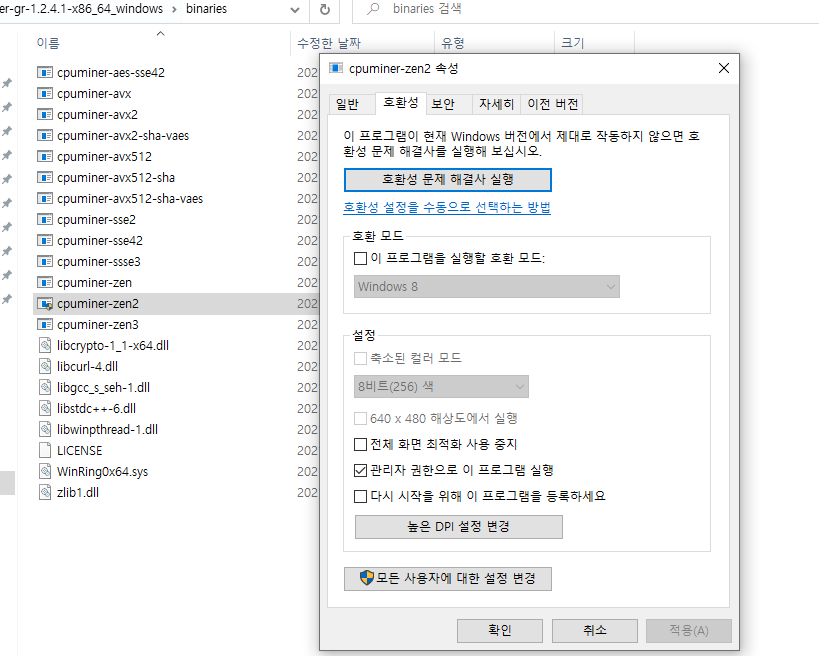Click the cpuminer-avx512 file icon

[x=45, y=156]
